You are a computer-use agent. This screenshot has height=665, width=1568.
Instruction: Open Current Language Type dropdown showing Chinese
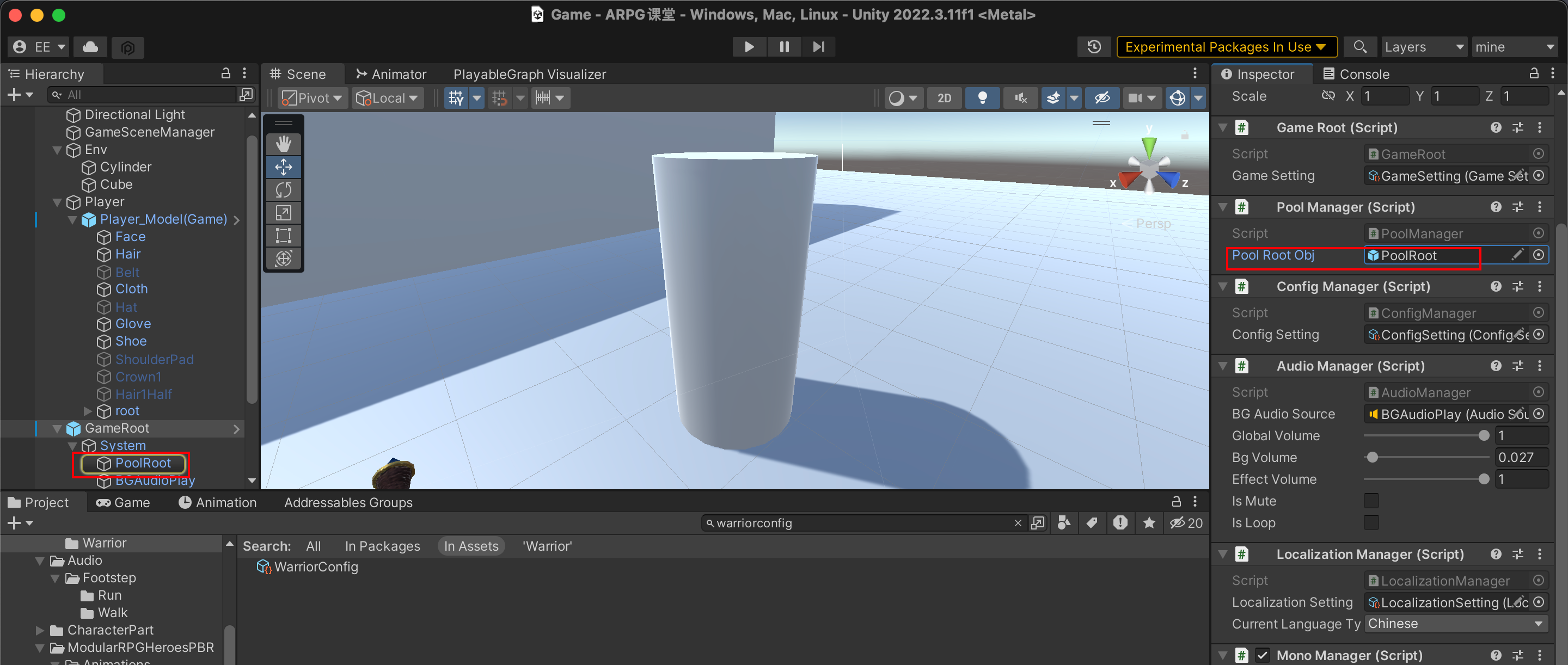tap(1455, 624)
